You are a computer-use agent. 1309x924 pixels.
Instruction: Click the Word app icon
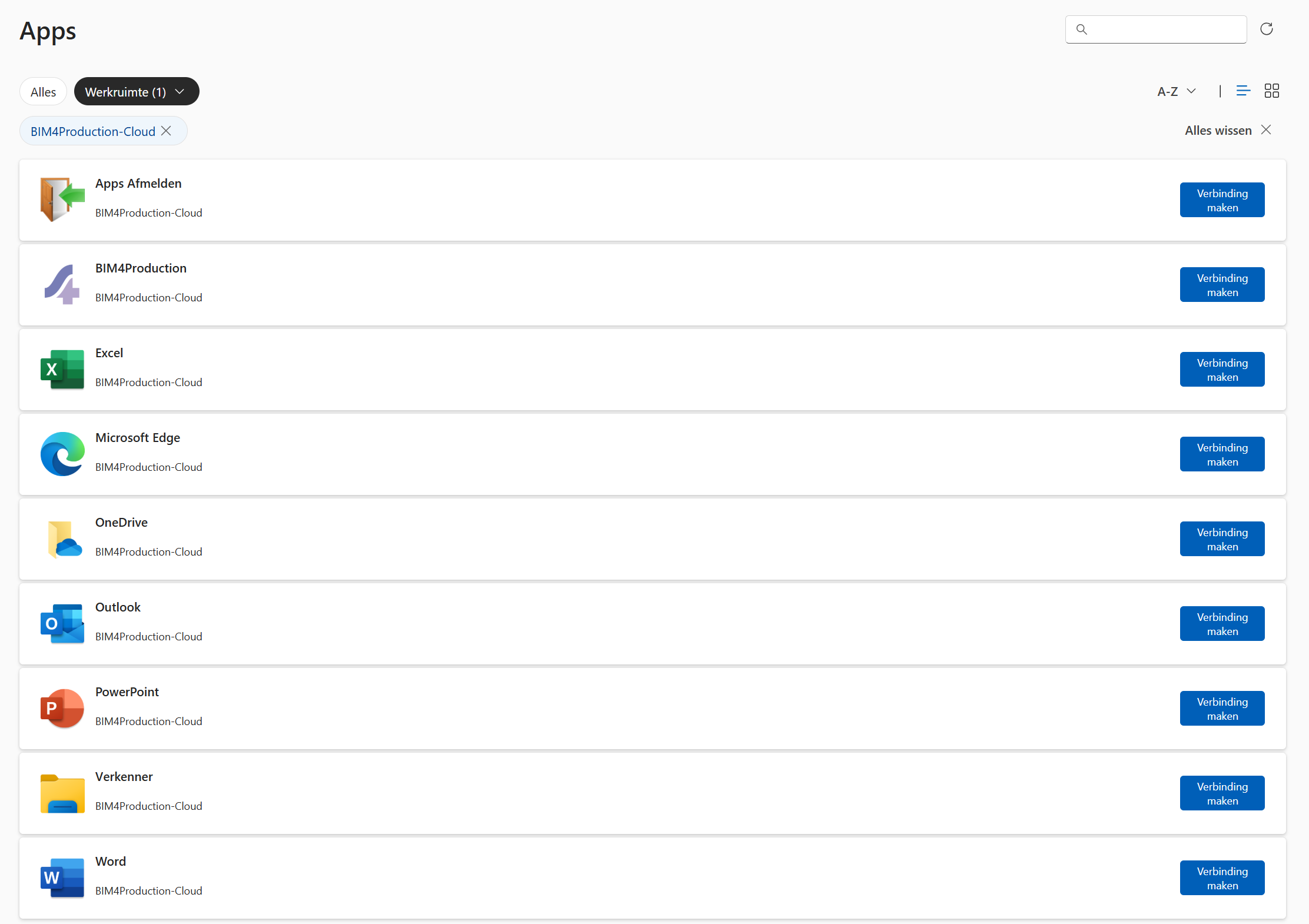(x=62, y=878)
